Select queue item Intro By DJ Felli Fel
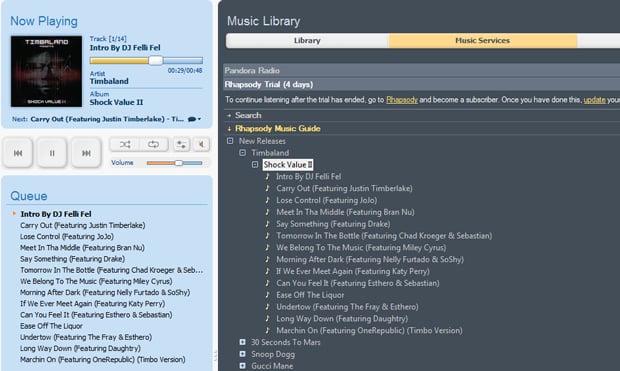620x371 pixels. pos(56,214)
